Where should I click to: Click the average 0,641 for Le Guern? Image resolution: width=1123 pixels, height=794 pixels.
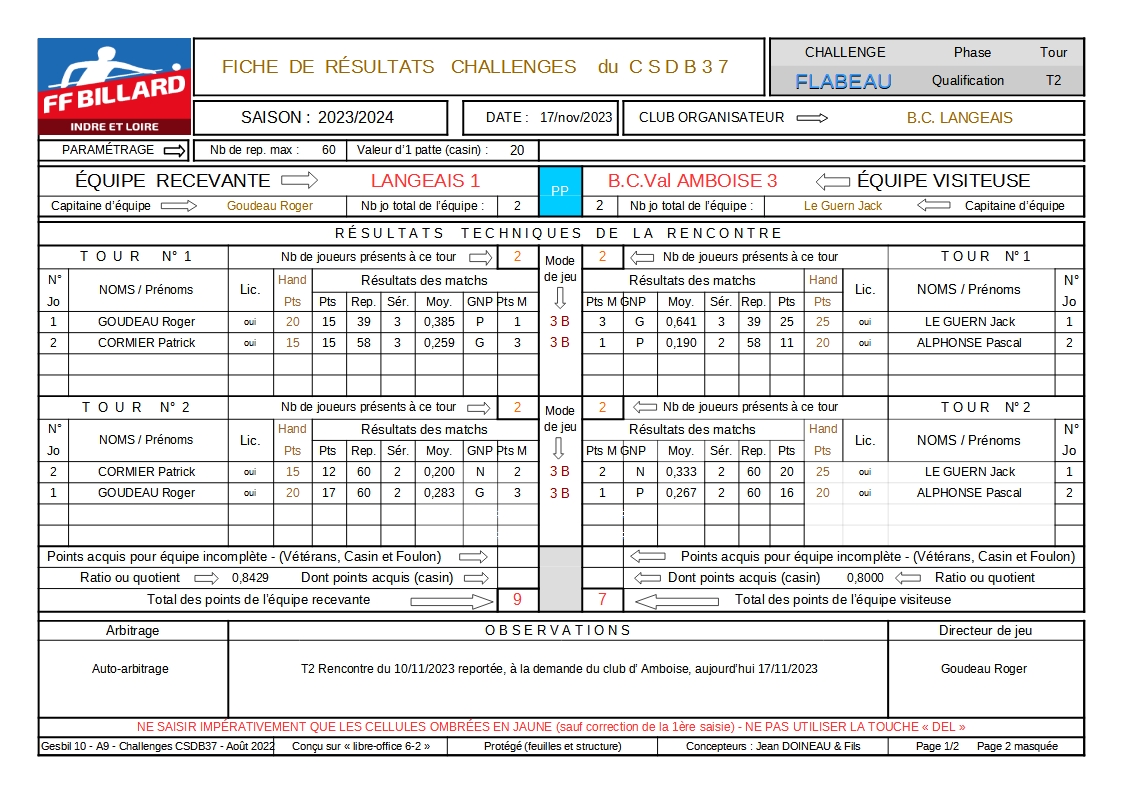pyautogui.click(x=681, y=322)
